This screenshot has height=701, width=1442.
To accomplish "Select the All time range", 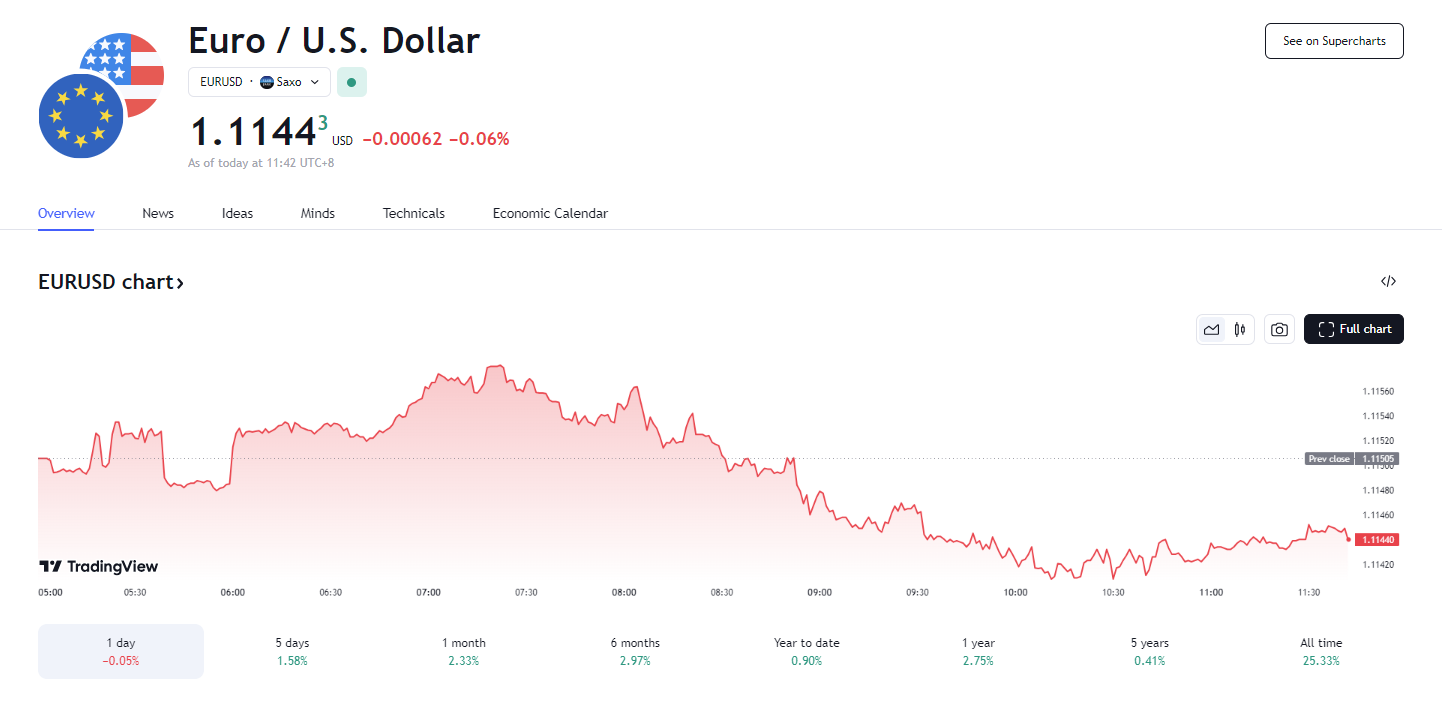I will 1321,651.
